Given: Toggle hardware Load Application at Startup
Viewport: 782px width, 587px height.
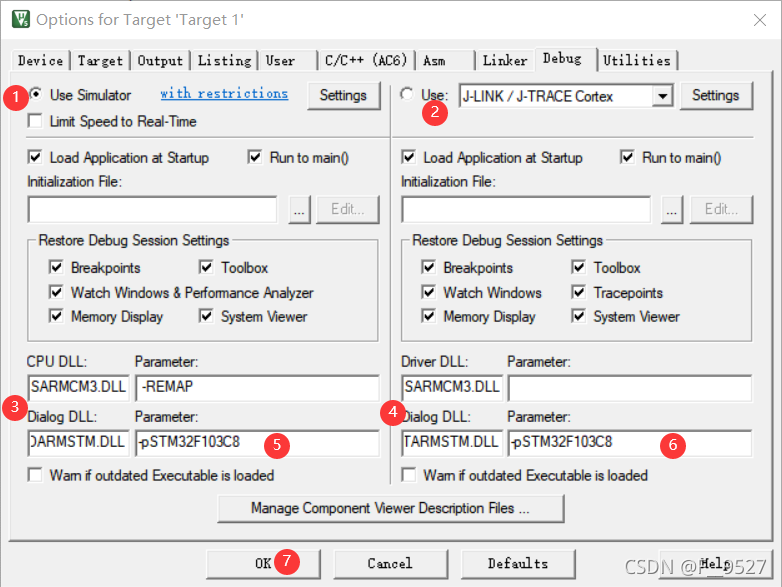Looking at the screenshot, I should coord(408,158).
